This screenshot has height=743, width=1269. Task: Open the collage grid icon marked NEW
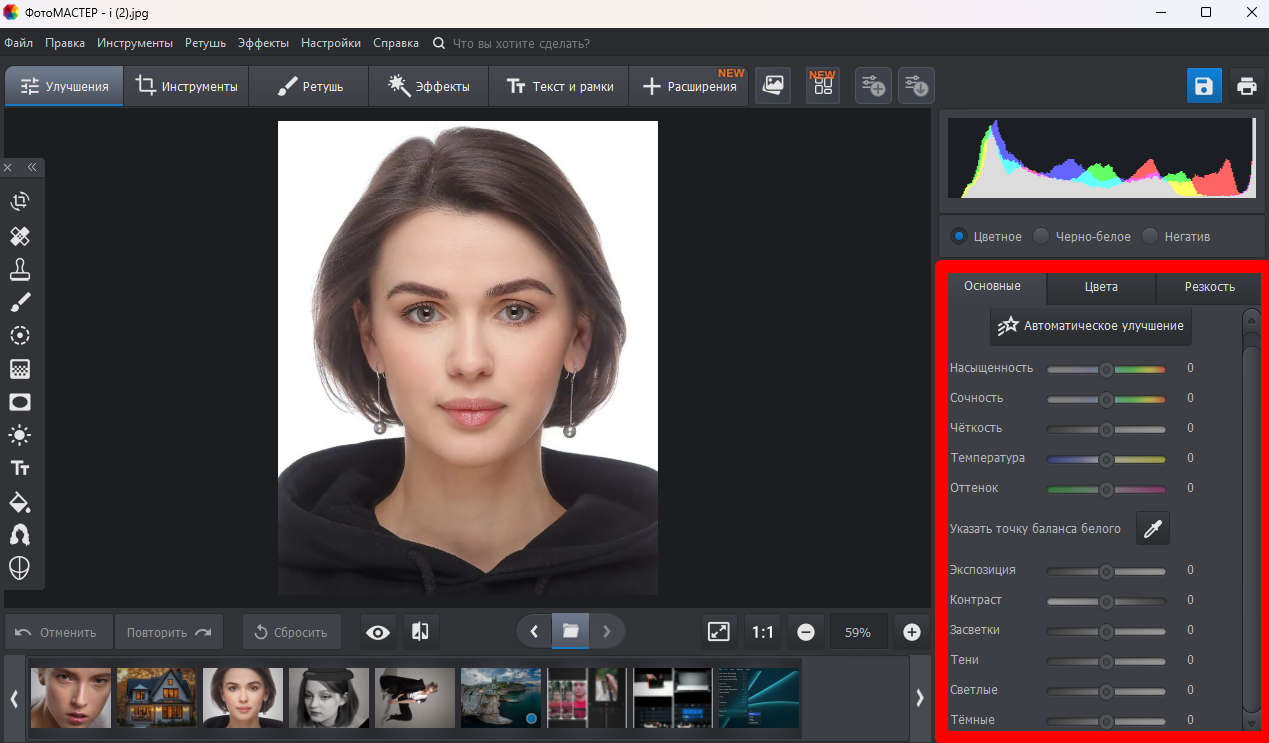823,86
